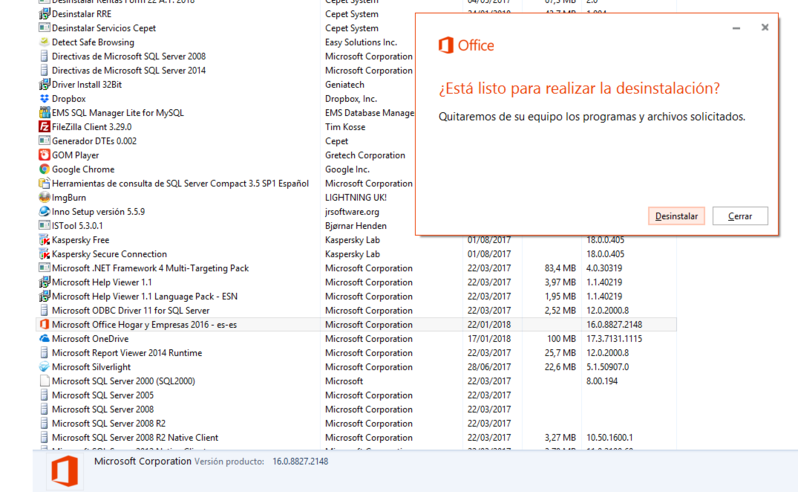The height and width of the screenshot is (492, 798).
Task: Click product version 16.0.8827.2148 in details pane
Action: pyautogui.click(x=300, y=461)
